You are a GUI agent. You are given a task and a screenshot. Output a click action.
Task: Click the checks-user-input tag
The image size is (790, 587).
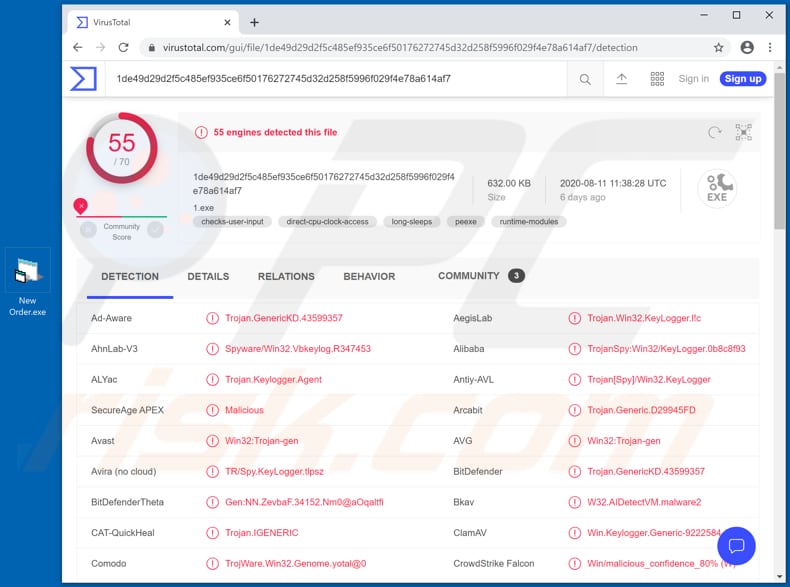232,222
